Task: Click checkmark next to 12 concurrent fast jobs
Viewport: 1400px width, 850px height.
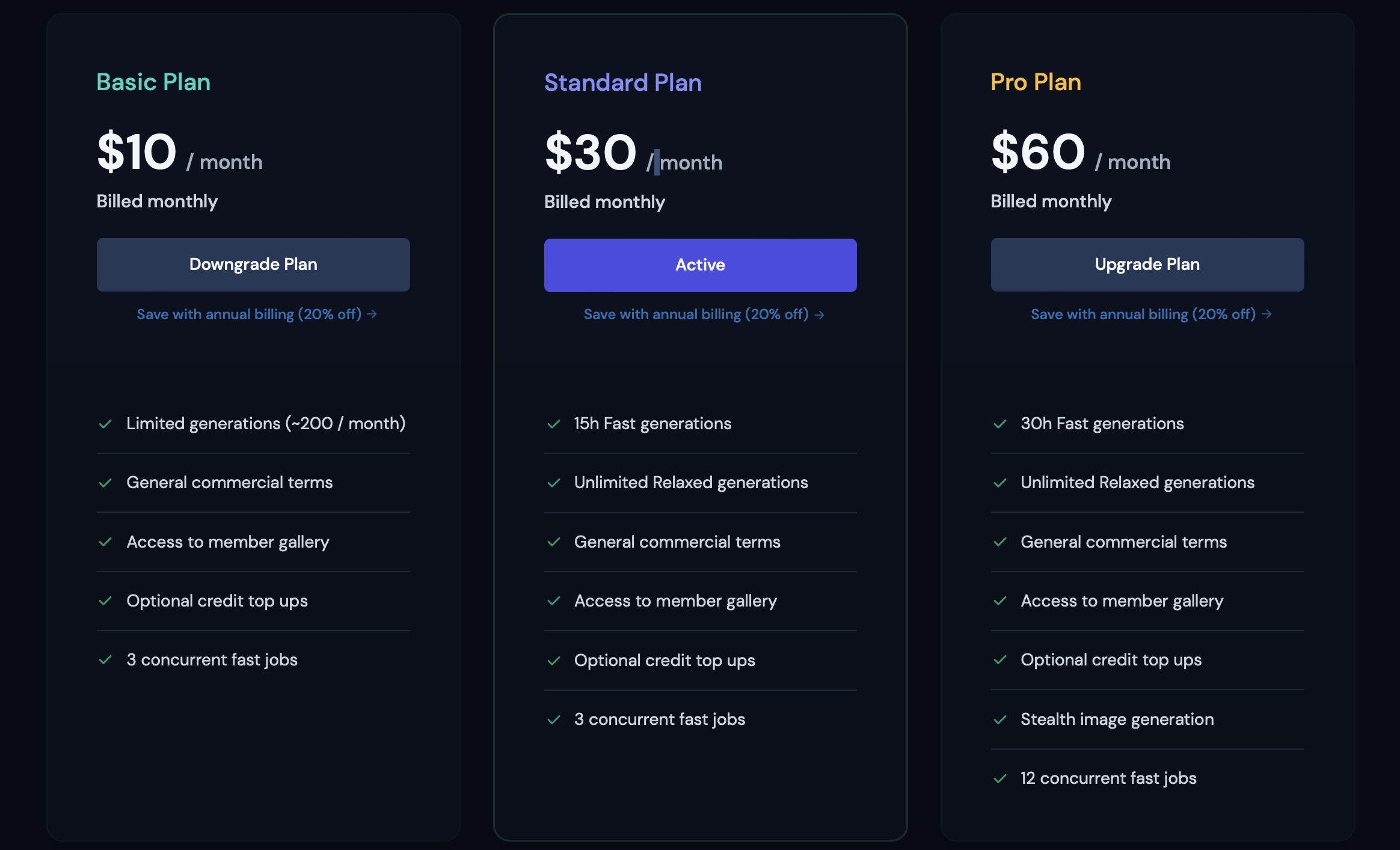Action: (x=1000, y=778)
